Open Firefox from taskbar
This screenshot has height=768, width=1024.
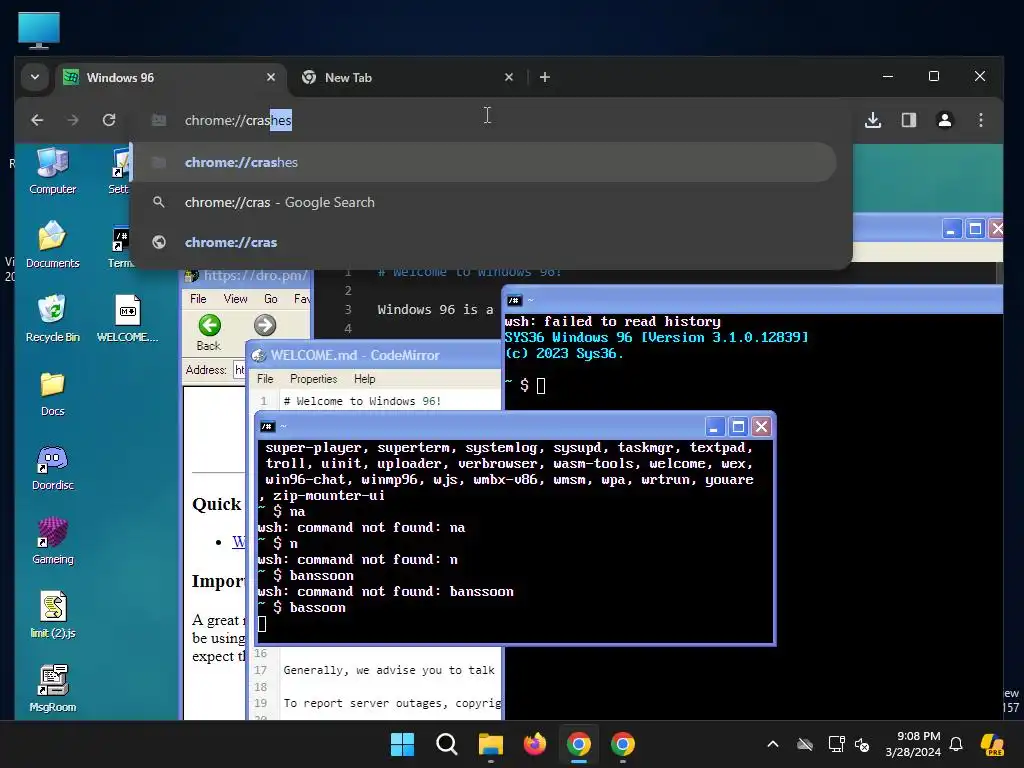coord(535,744)
